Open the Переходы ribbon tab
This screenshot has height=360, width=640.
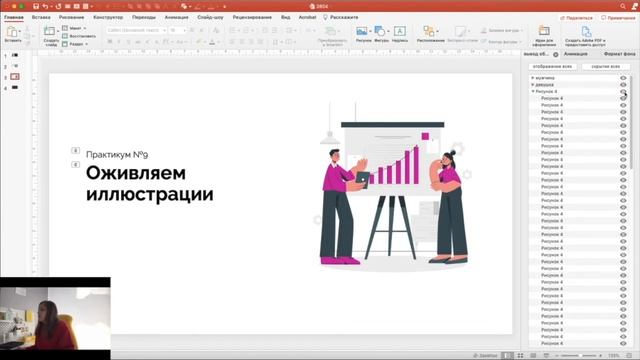tap(144, 18)
